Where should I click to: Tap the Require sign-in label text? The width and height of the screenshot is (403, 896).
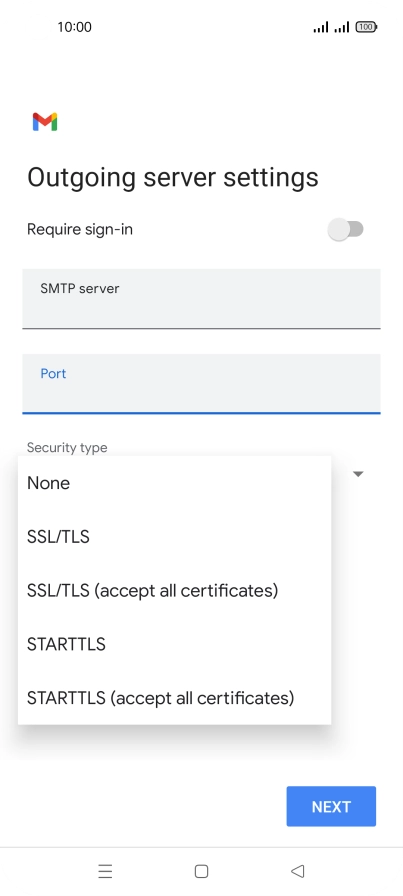80,229
